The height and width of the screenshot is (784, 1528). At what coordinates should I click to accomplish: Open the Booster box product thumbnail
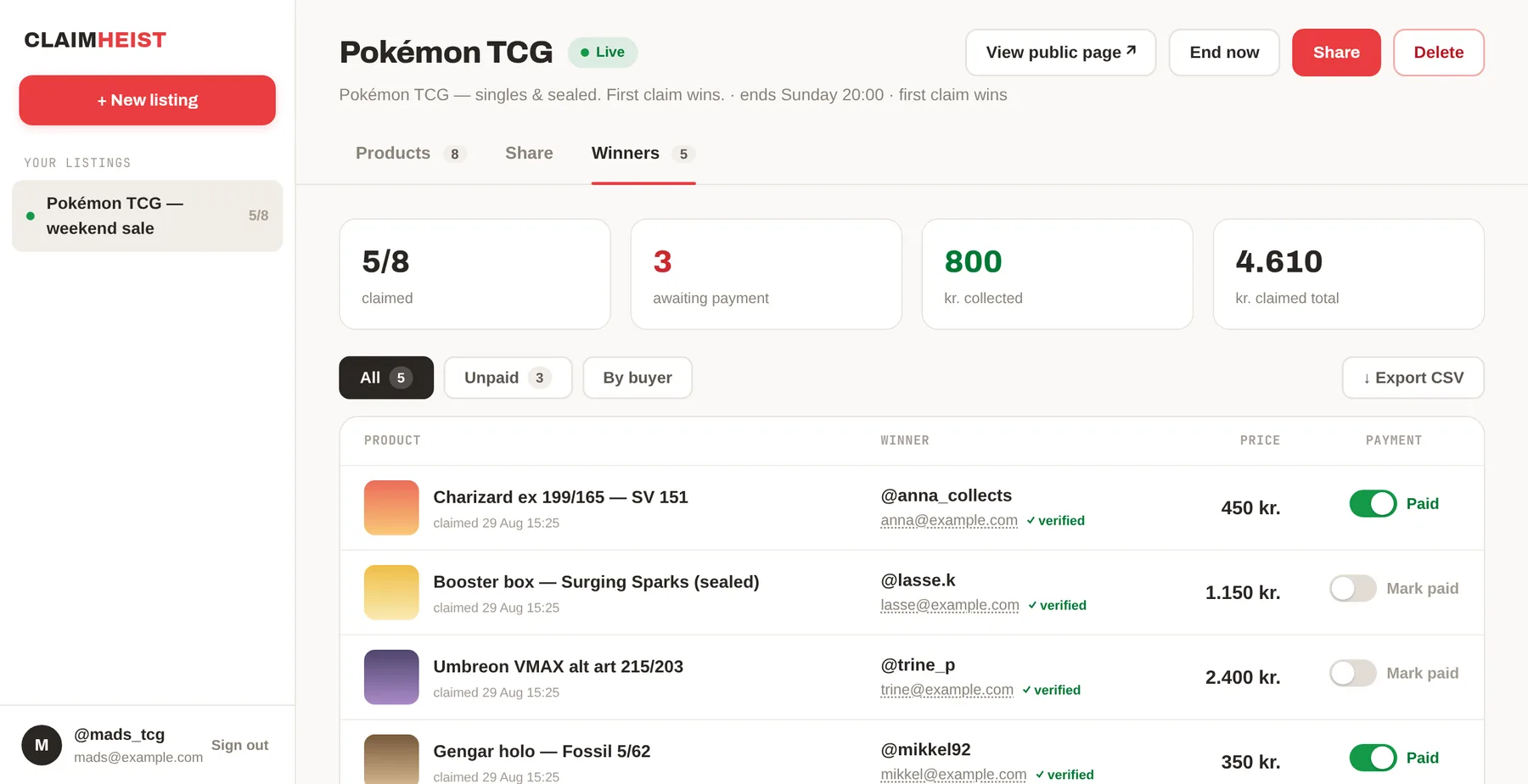tap(391, 592)
